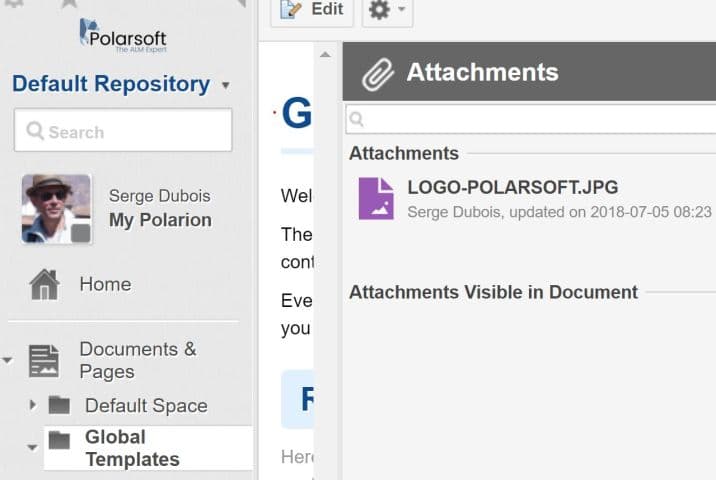Click the star favorites icon at top
716x480 pixels.
68,4
